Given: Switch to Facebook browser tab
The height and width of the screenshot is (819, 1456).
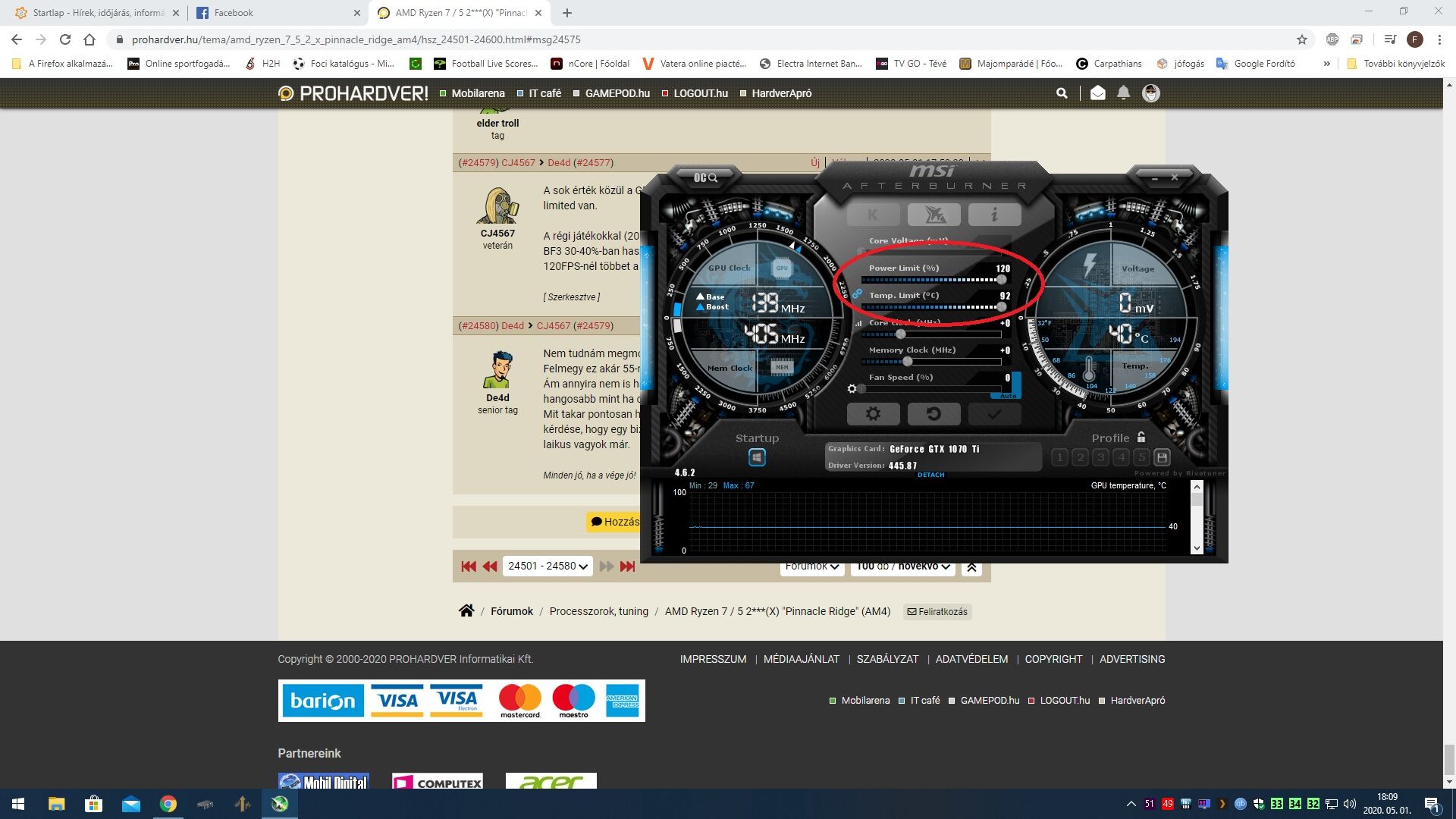Looking at the screenshot, I should (x=279, y=13).
